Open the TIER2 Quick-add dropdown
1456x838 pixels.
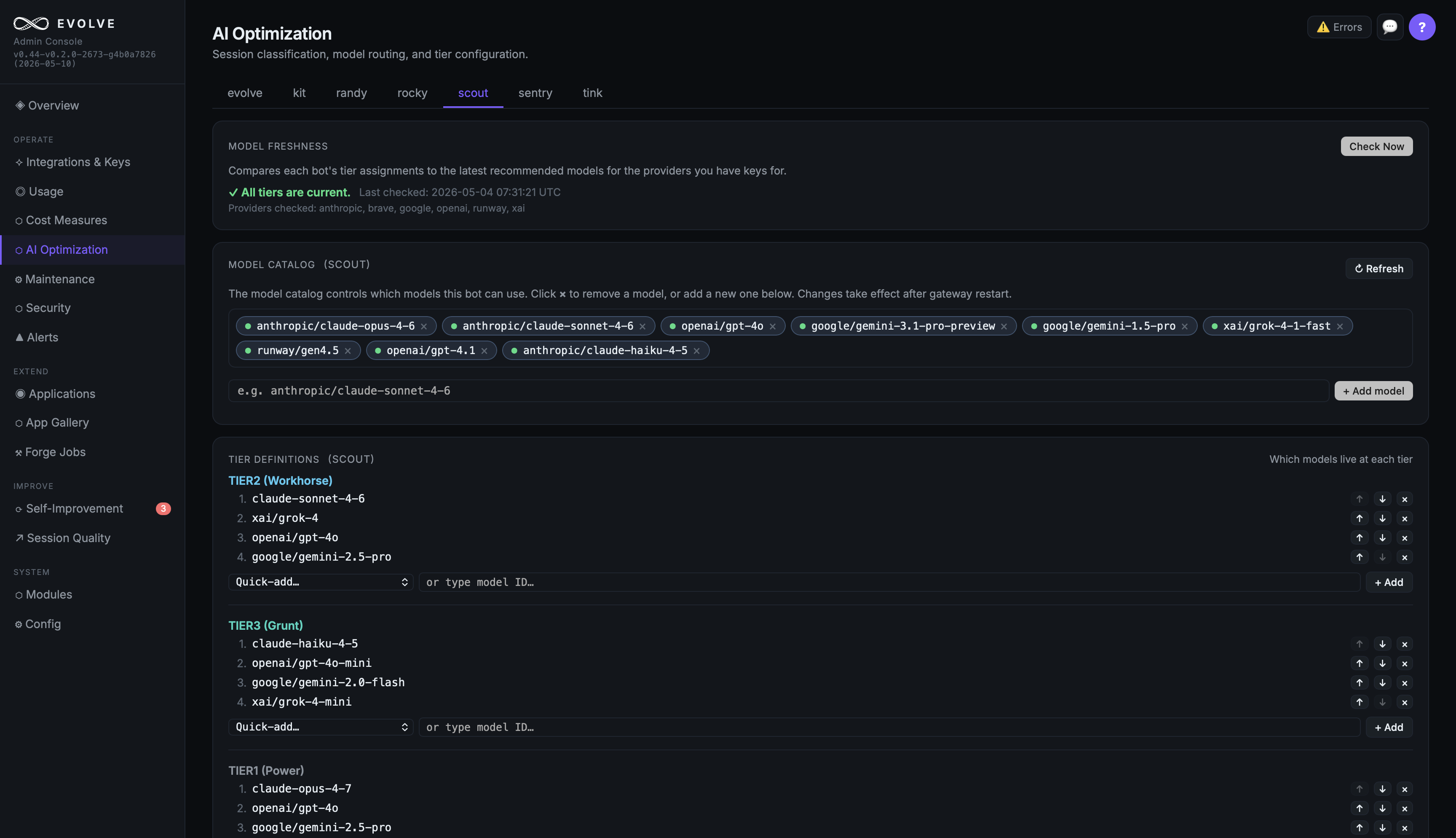[321, 582]
